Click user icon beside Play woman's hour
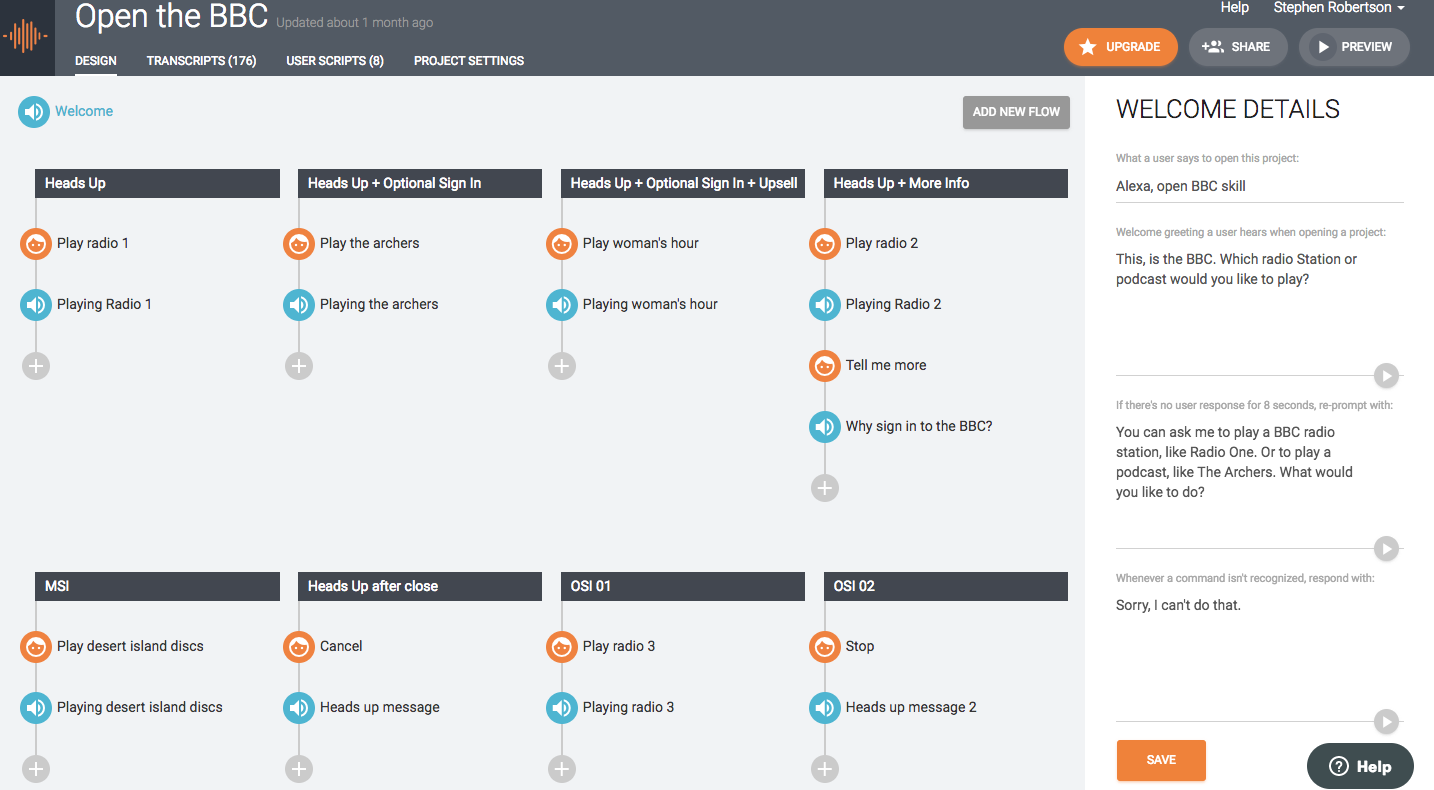This screenshot has height=790, width=1434. (562, 243)
